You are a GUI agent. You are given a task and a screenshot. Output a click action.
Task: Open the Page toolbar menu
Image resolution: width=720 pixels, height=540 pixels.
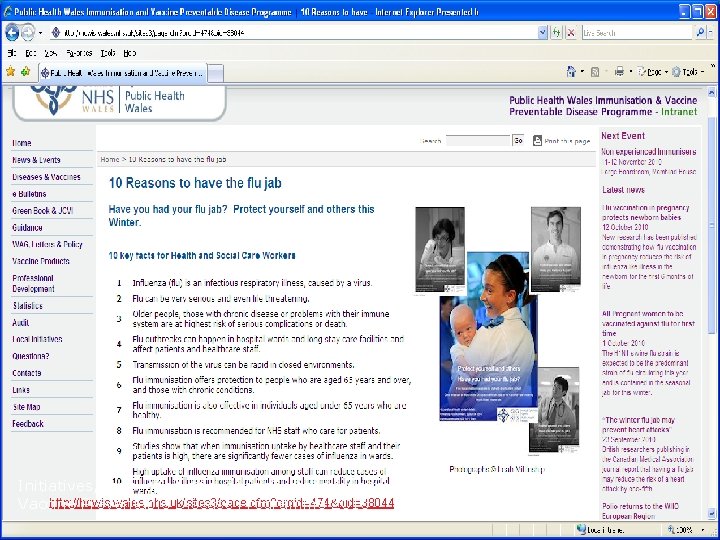pos(652,72)
